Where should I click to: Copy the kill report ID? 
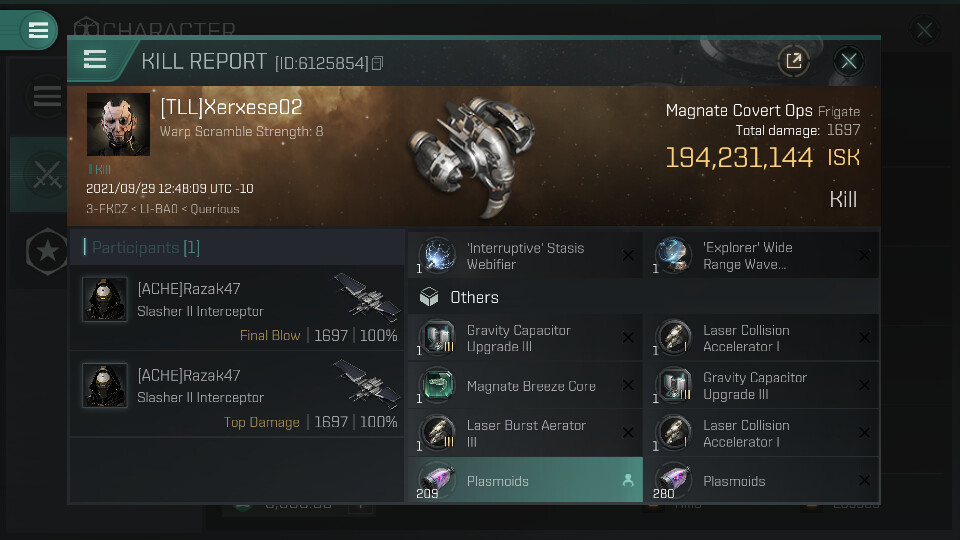tap(377, 64)
